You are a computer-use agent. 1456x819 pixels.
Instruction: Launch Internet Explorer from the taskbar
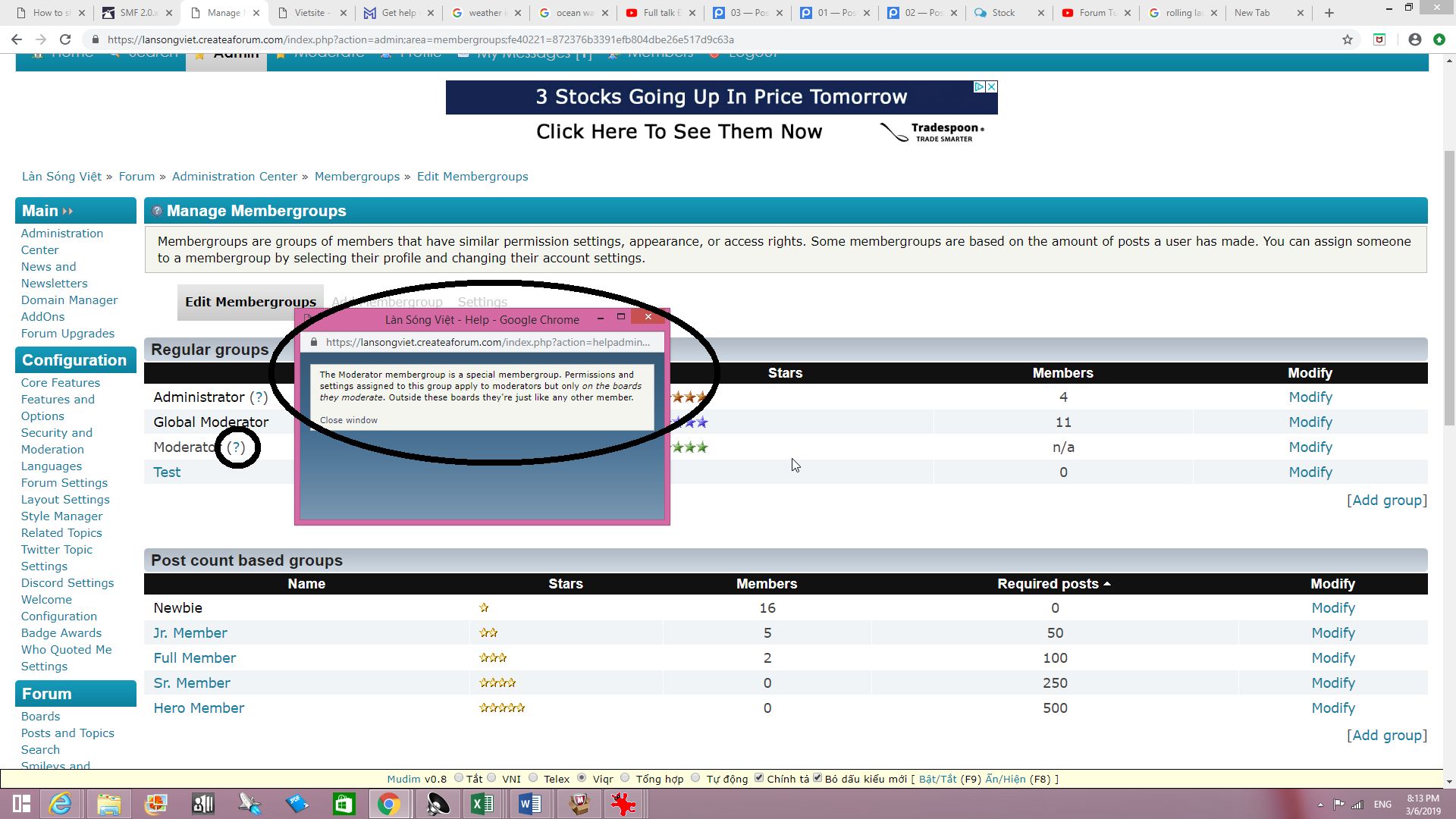click(61, 804)
